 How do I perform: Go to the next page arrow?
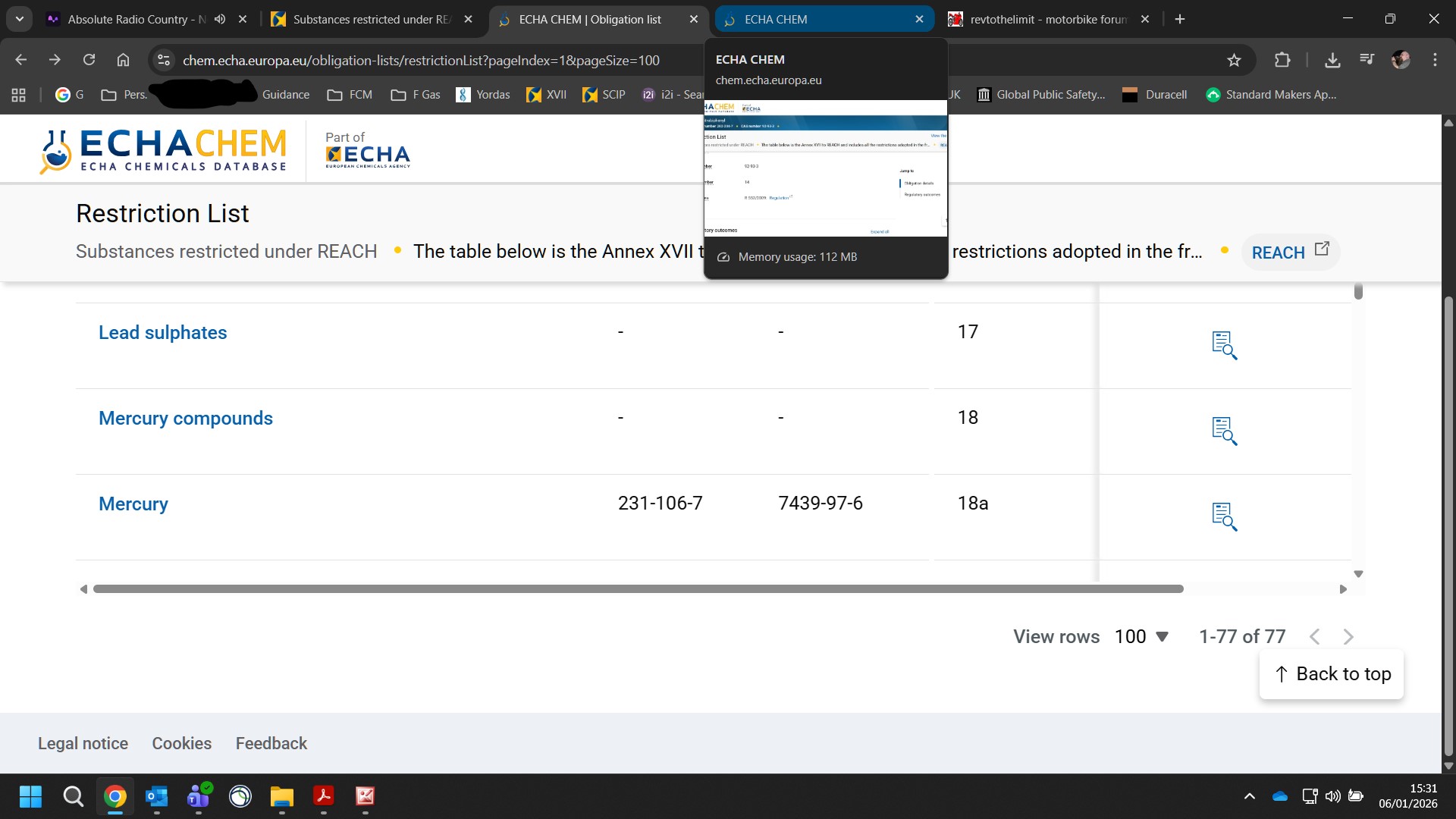coord(1348,637)
